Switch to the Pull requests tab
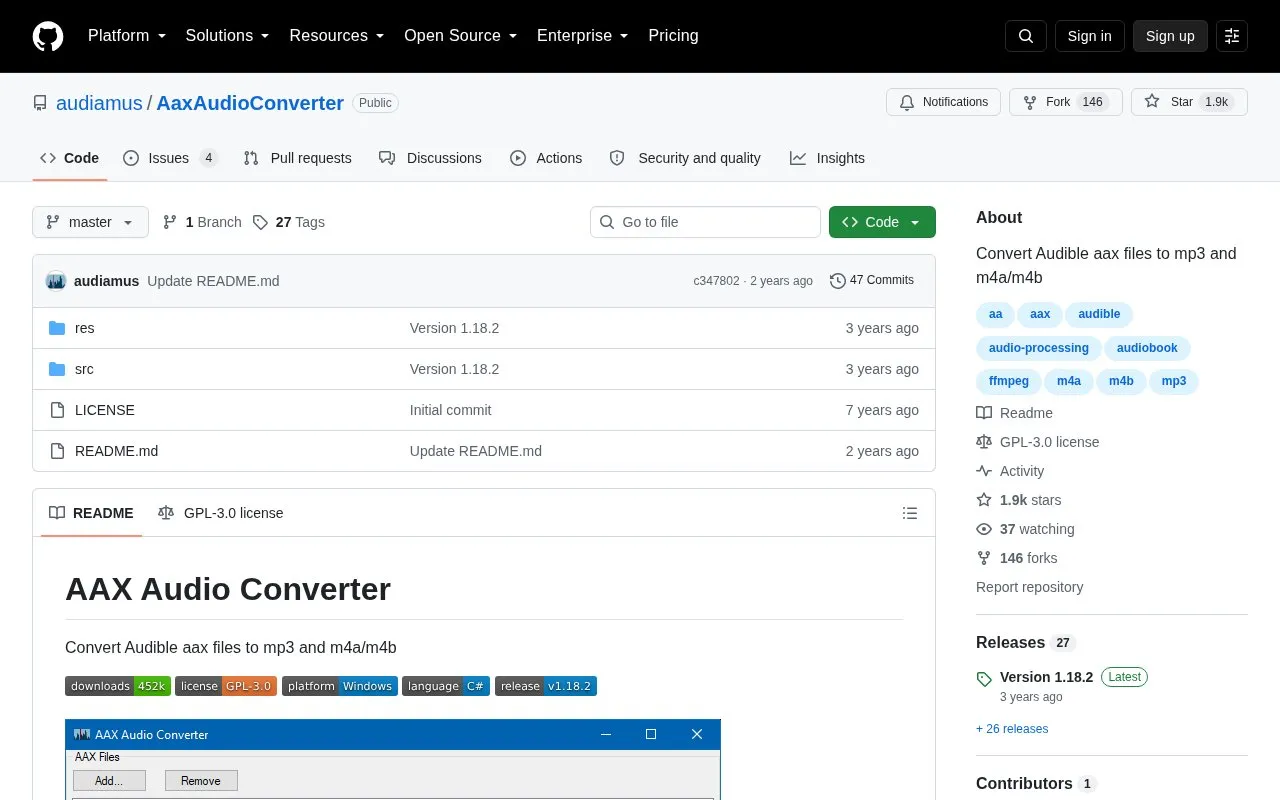 click(x=297, y=158)
